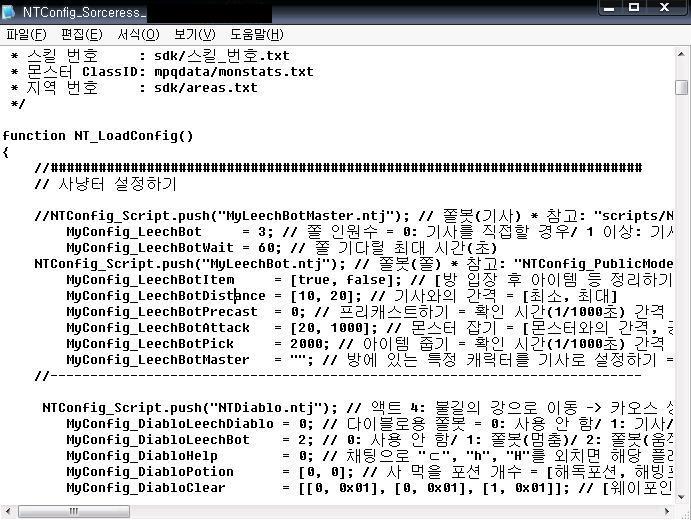The image size is (691, 520).
Task: Open the 도움말(H) menu
Action: (x=256, y=34)
